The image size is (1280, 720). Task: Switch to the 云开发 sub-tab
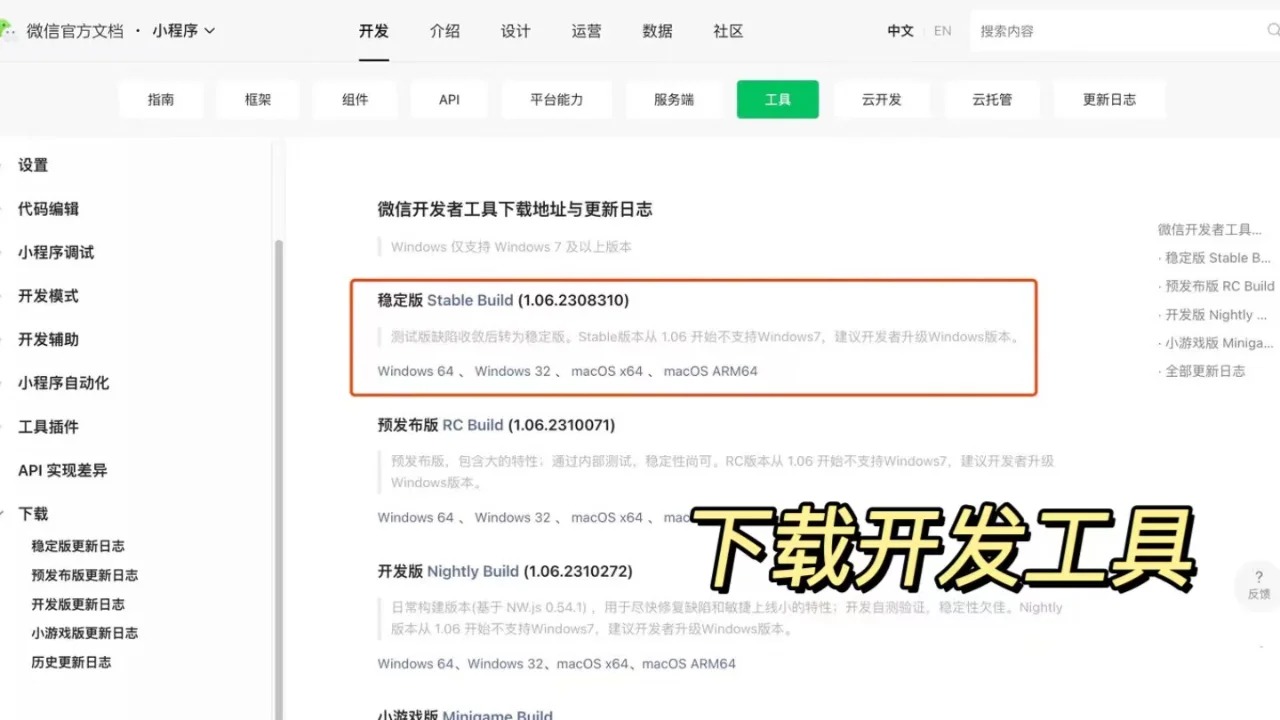pyautogui.click(x=882, y=99)
